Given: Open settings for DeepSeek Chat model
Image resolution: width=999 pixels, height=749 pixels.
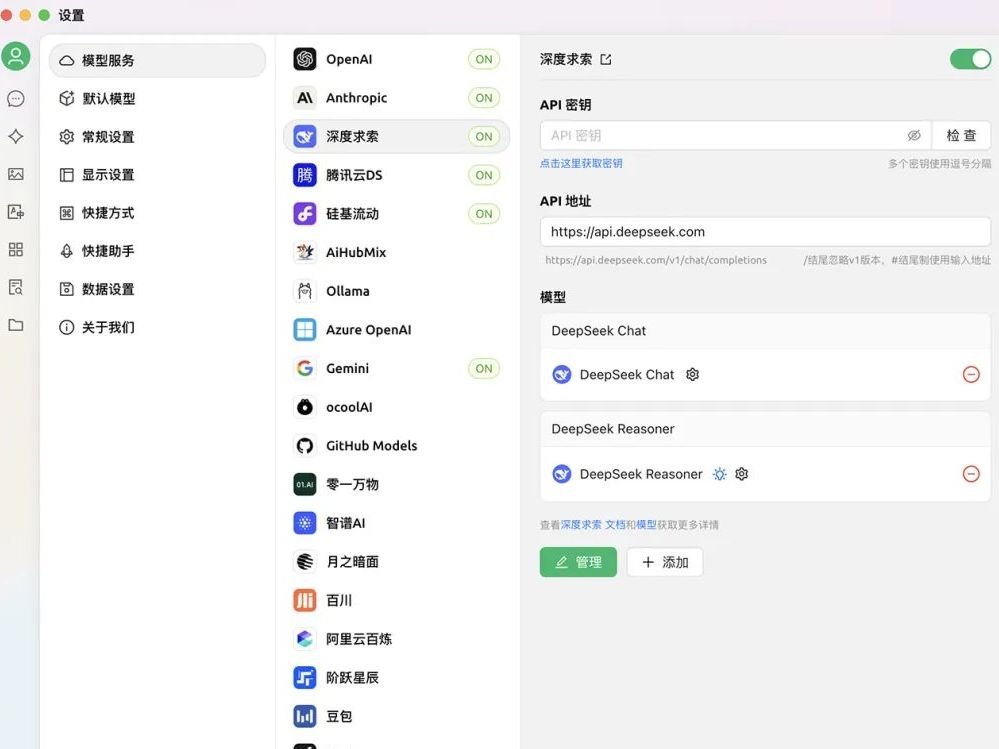Looking at the screenshot, I should [692, 374].
